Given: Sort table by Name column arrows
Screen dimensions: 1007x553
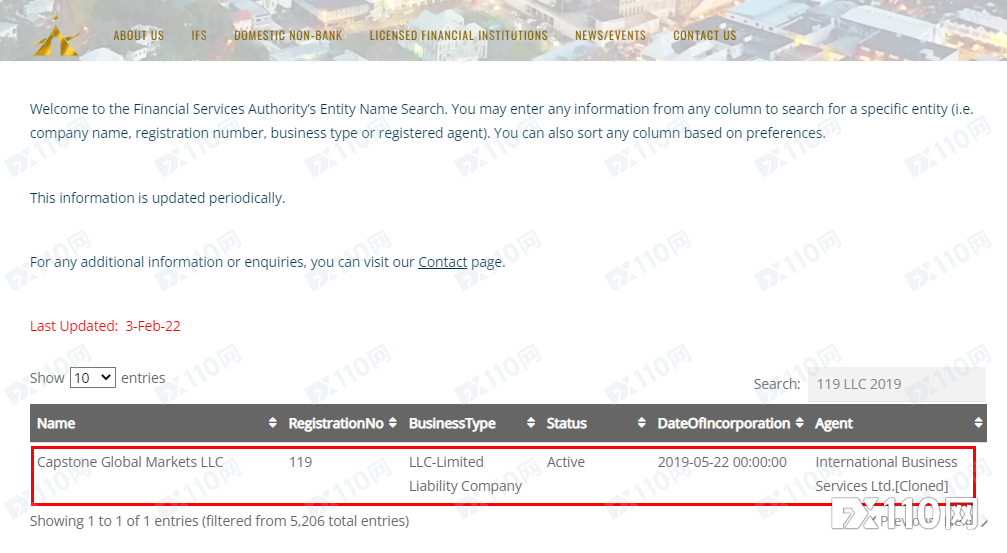Looking at the screenshot, I should click(272, 423).
